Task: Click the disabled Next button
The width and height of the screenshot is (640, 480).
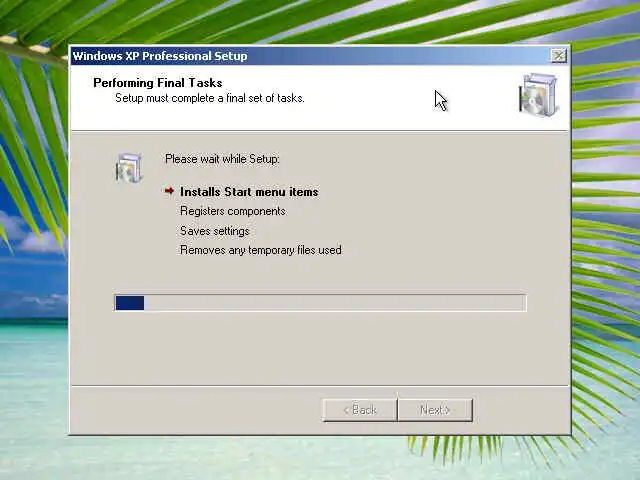Action: [435, 409]
